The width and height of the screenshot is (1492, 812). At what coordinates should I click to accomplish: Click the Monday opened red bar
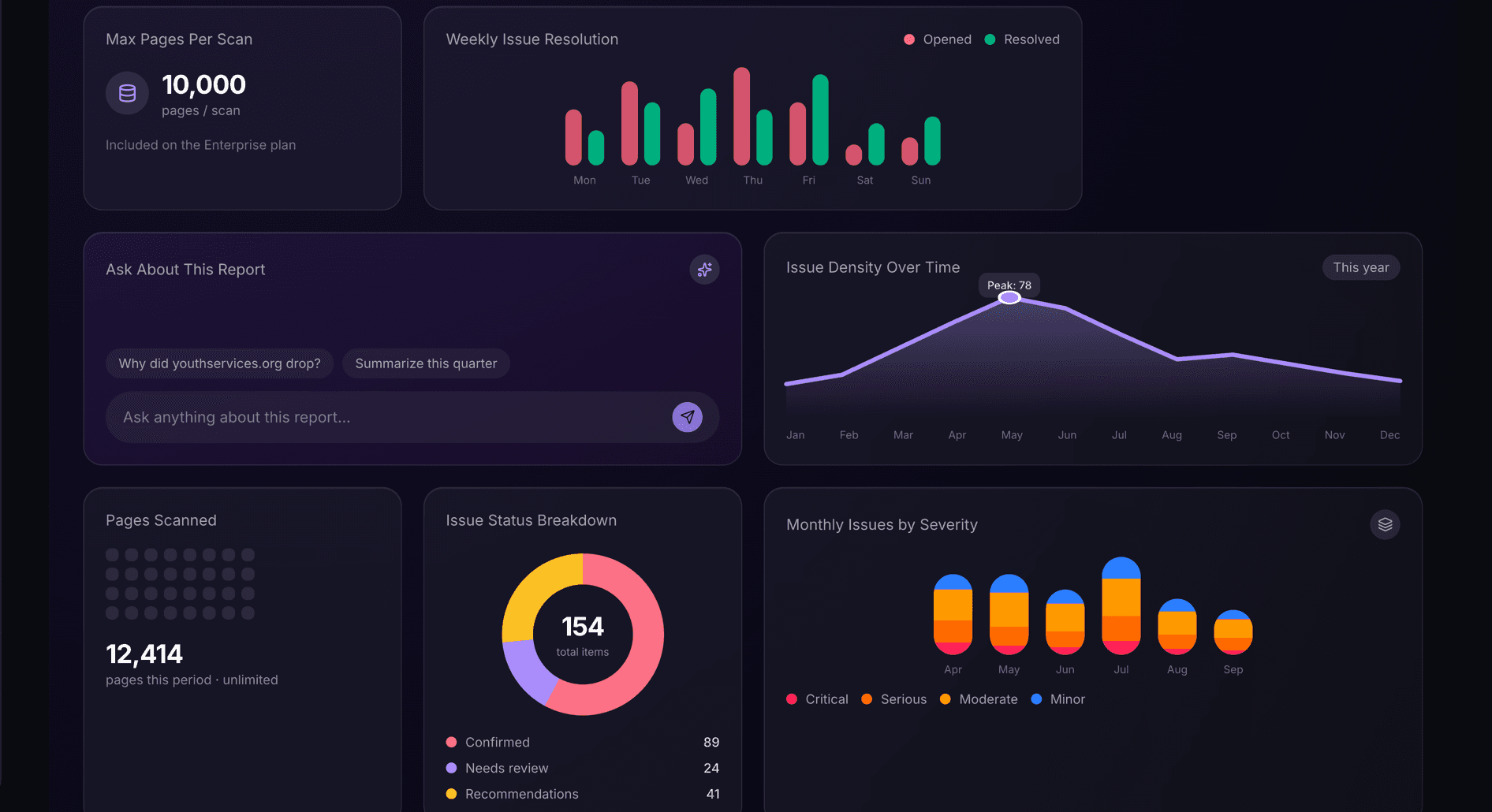click(x=573, y=137)
